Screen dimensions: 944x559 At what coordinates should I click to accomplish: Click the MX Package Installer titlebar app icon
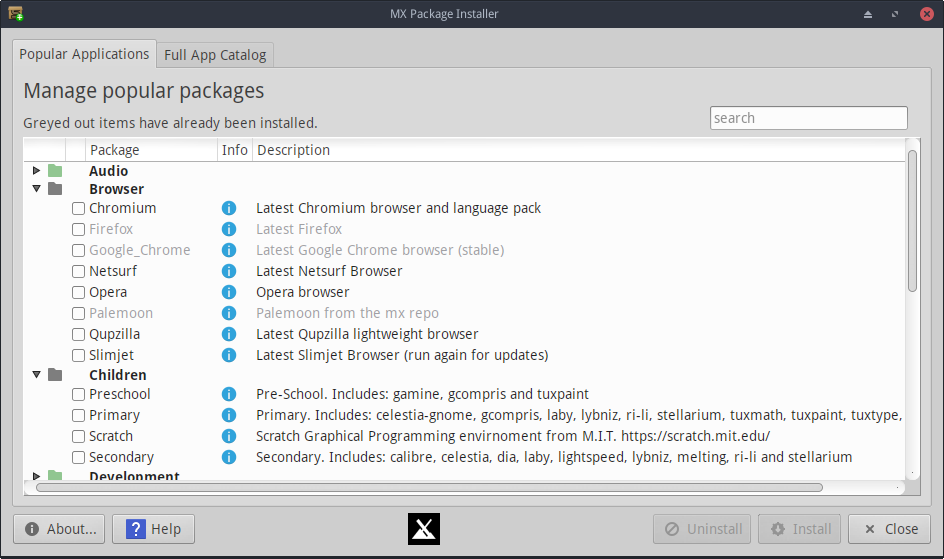click(16, 13)
